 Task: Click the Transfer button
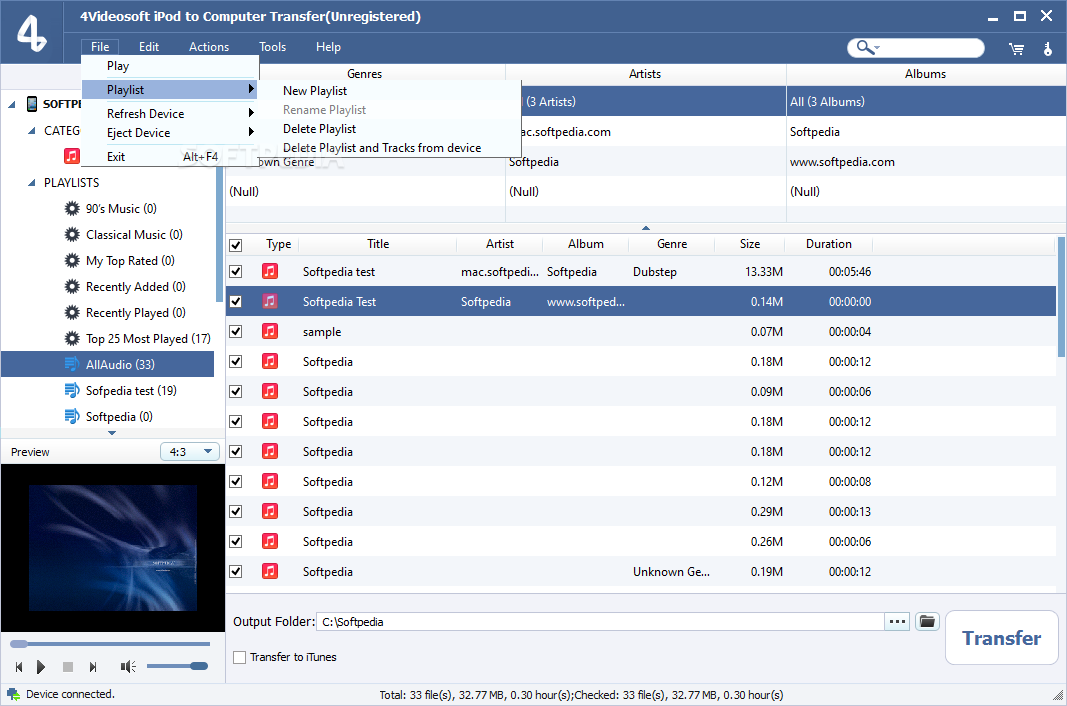point(1002,638)
